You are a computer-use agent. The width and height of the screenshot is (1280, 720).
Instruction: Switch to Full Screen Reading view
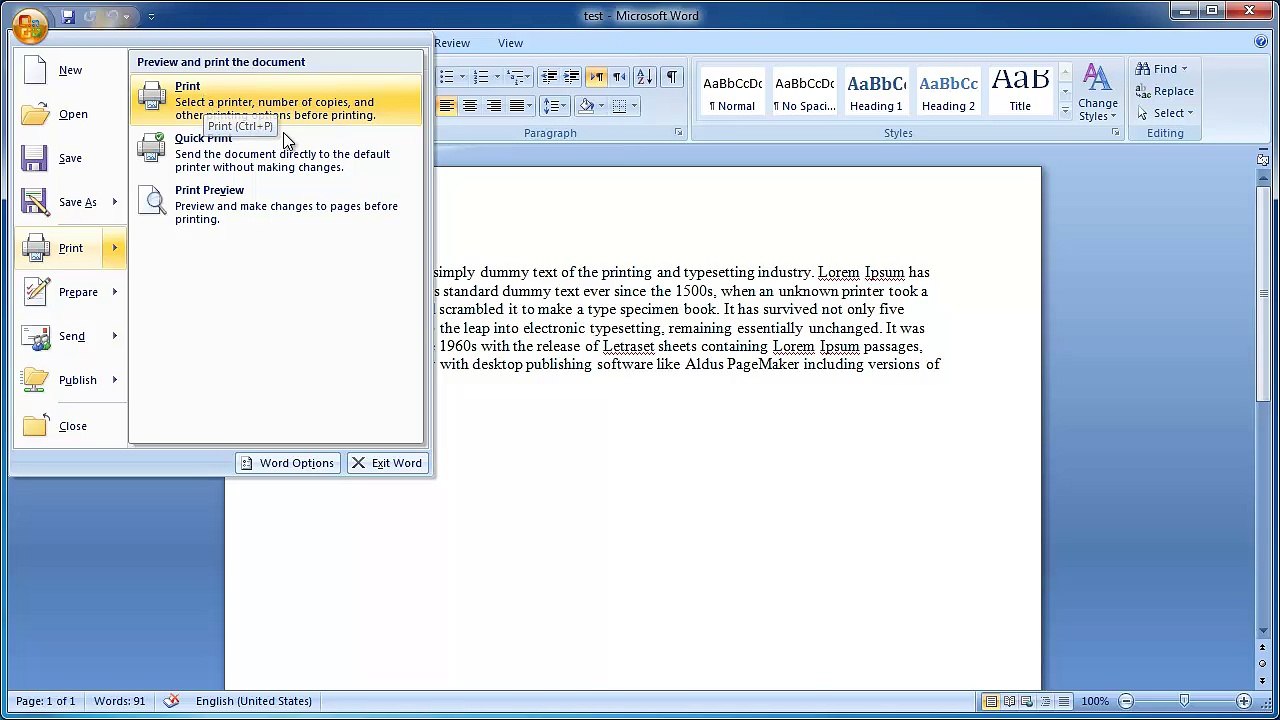click(x=1010, y=701)
